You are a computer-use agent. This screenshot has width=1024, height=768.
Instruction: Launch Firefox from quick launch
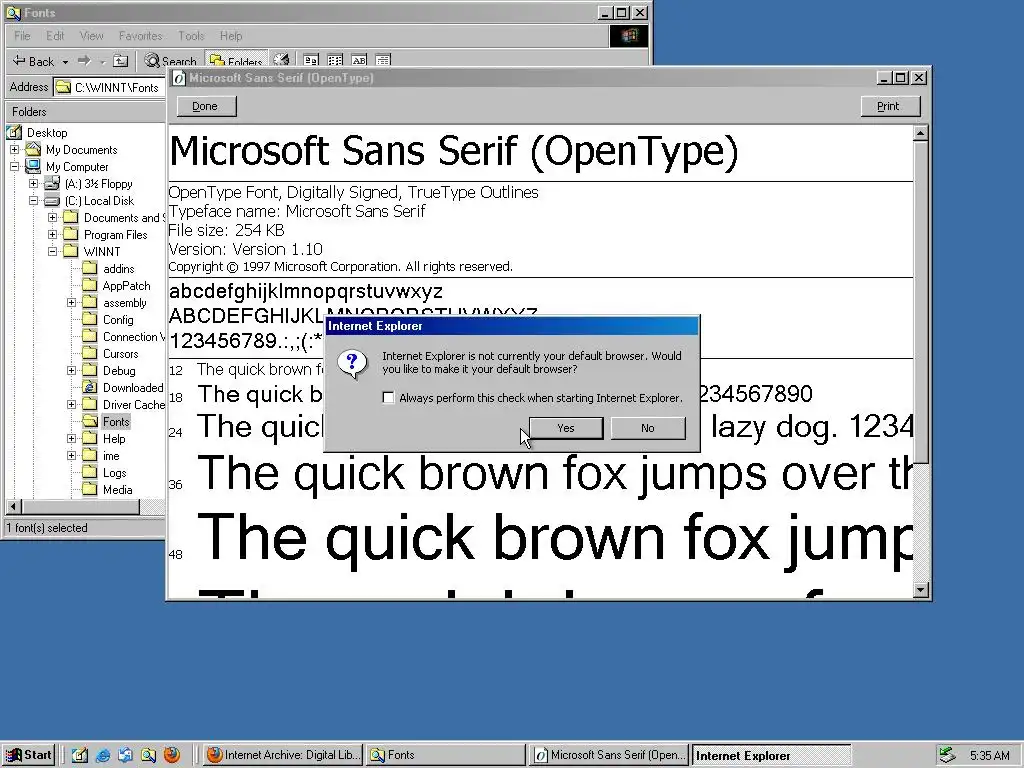coord(172,756)
